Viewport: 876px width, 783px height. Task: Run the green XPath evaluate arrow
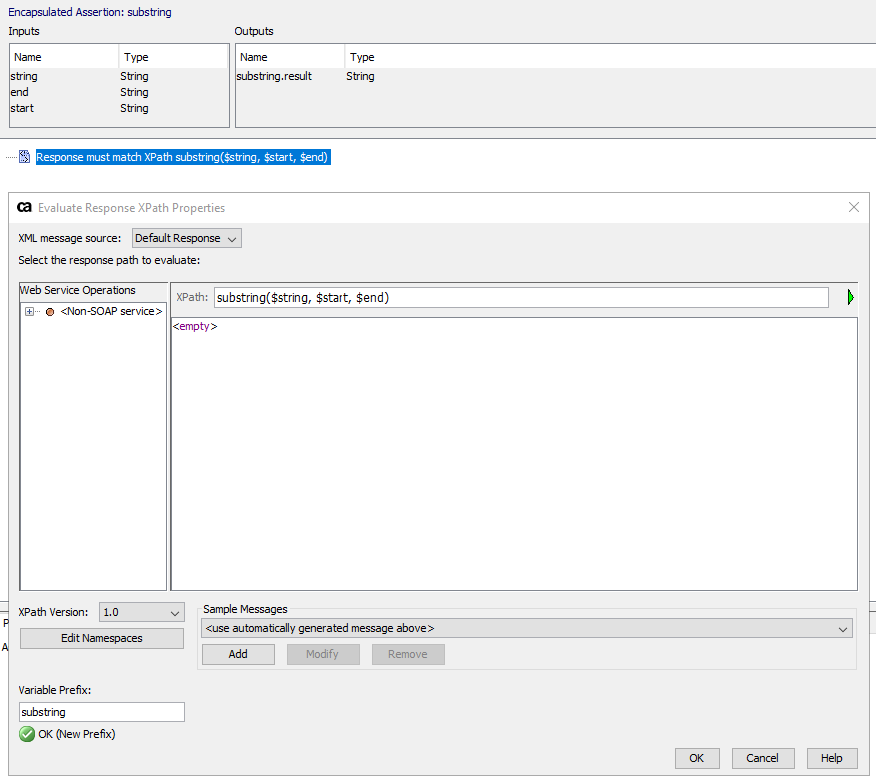pyautogui.click(x=850, y=297)
